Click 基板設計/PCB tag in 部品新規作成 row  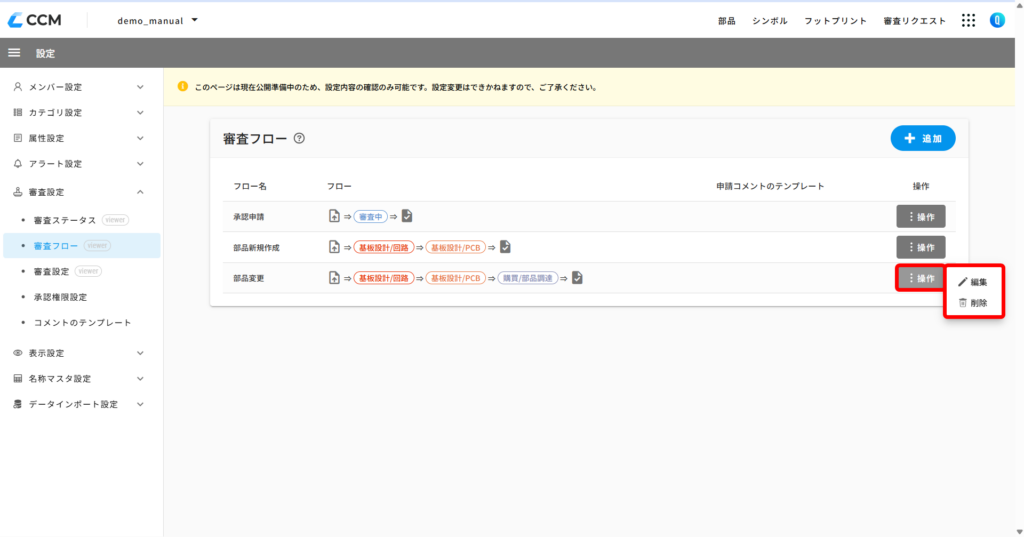pos(456,247)
